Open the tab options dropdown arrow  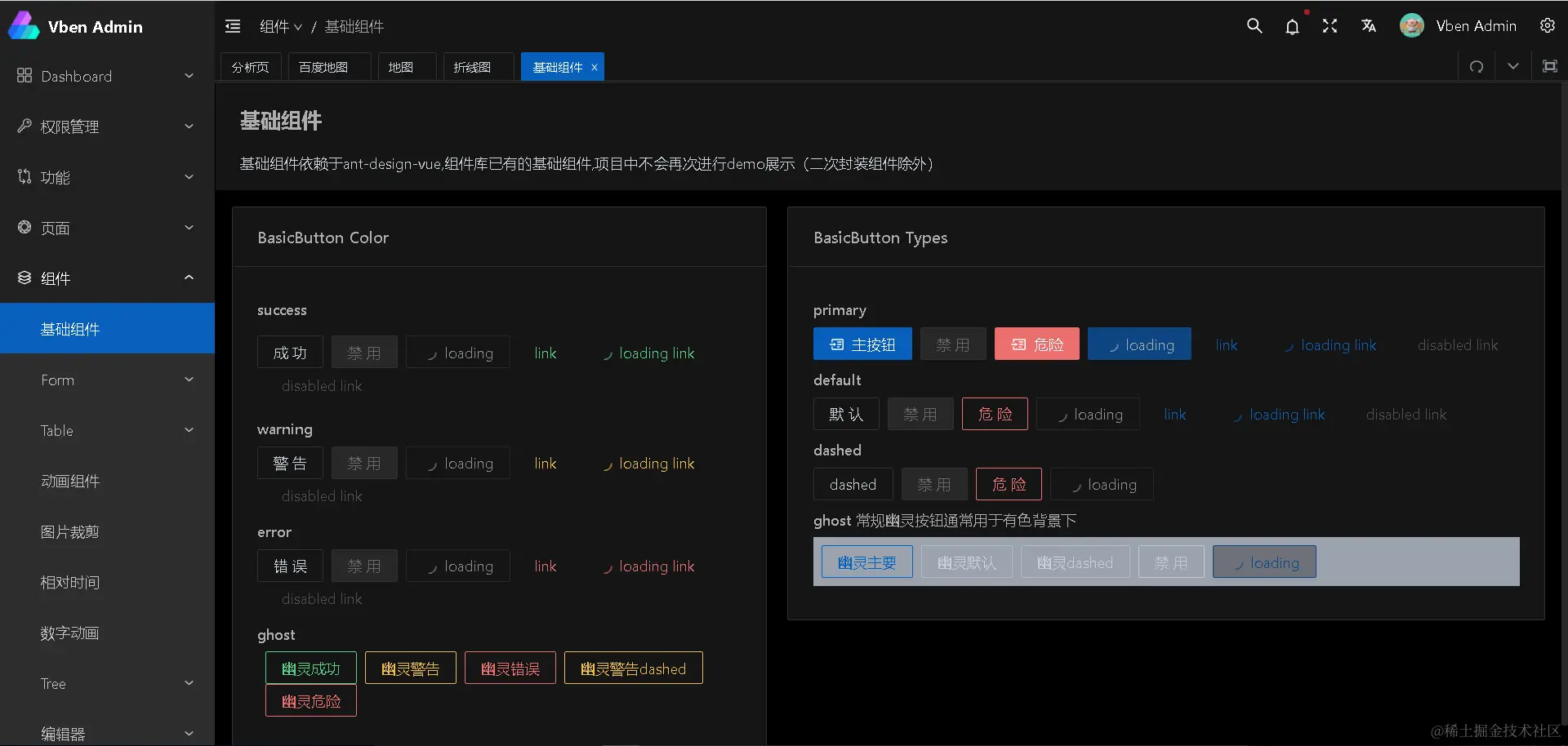click(1513, 67)
